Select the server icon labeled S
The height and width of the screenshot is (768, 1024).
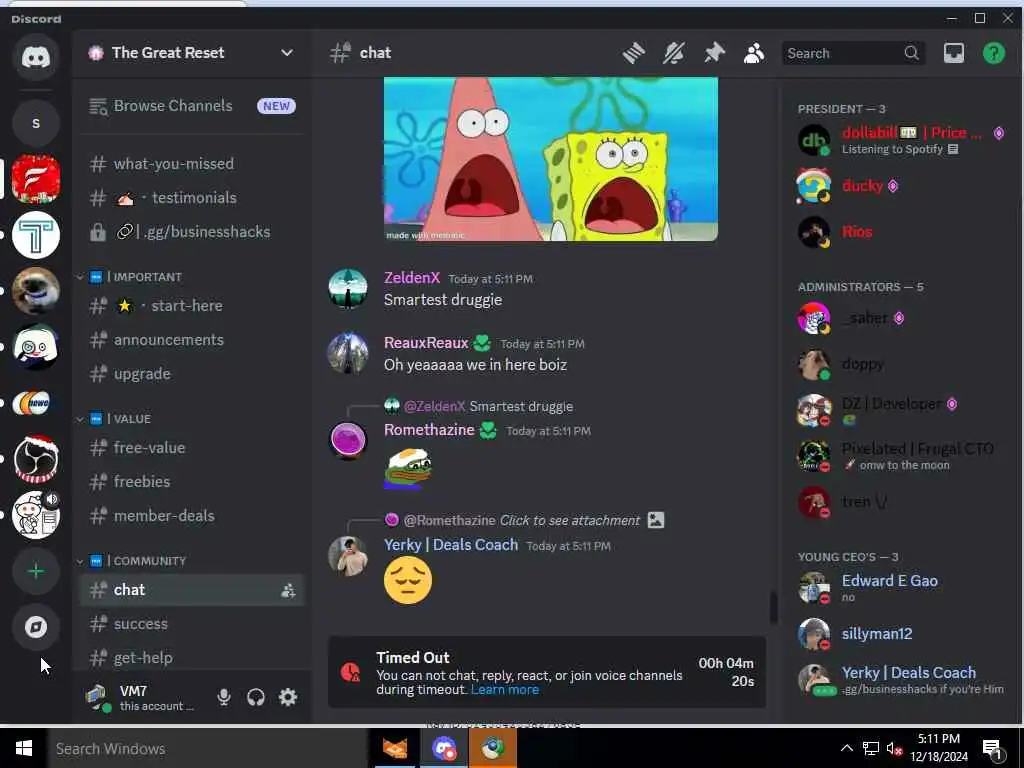[x=36, y=123]
